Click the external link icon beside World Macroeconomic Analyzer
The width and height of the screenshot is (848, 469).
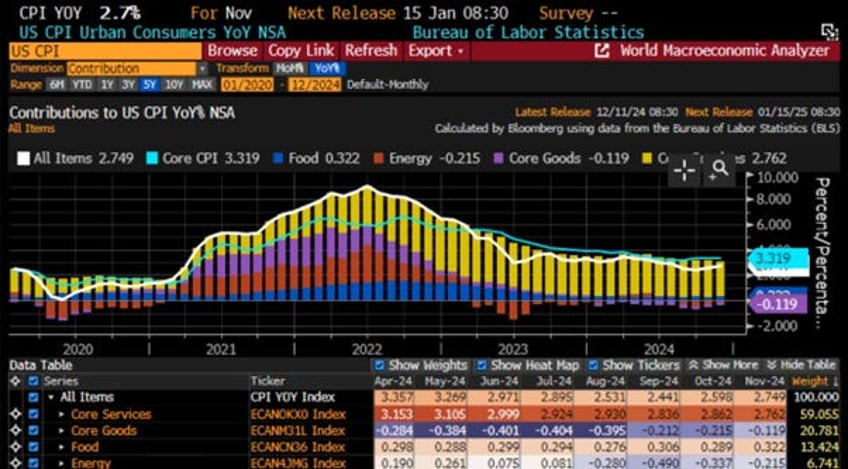click(x=601, y=51)
